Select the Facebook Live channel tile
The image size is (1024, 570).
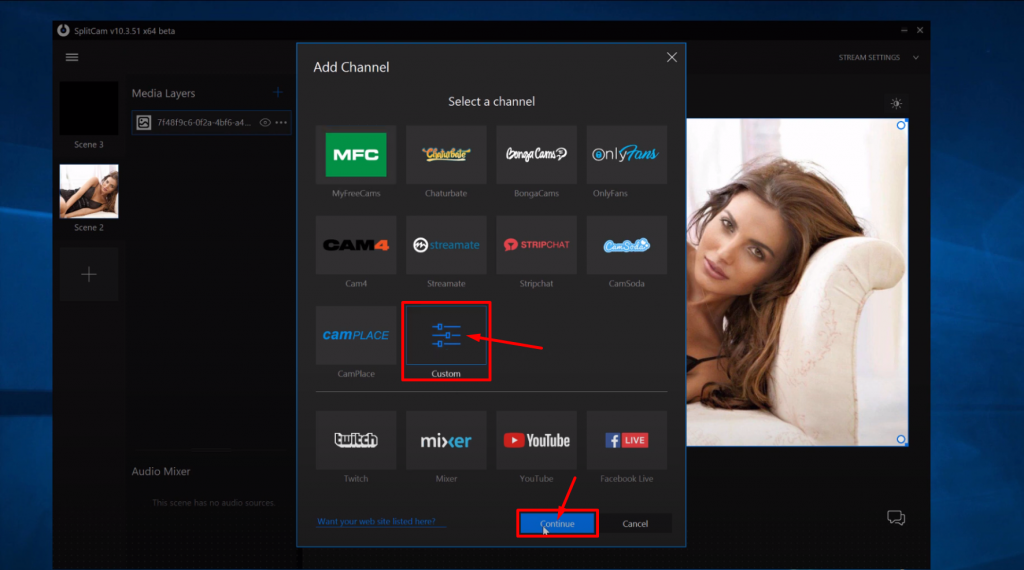pos(626,440)
